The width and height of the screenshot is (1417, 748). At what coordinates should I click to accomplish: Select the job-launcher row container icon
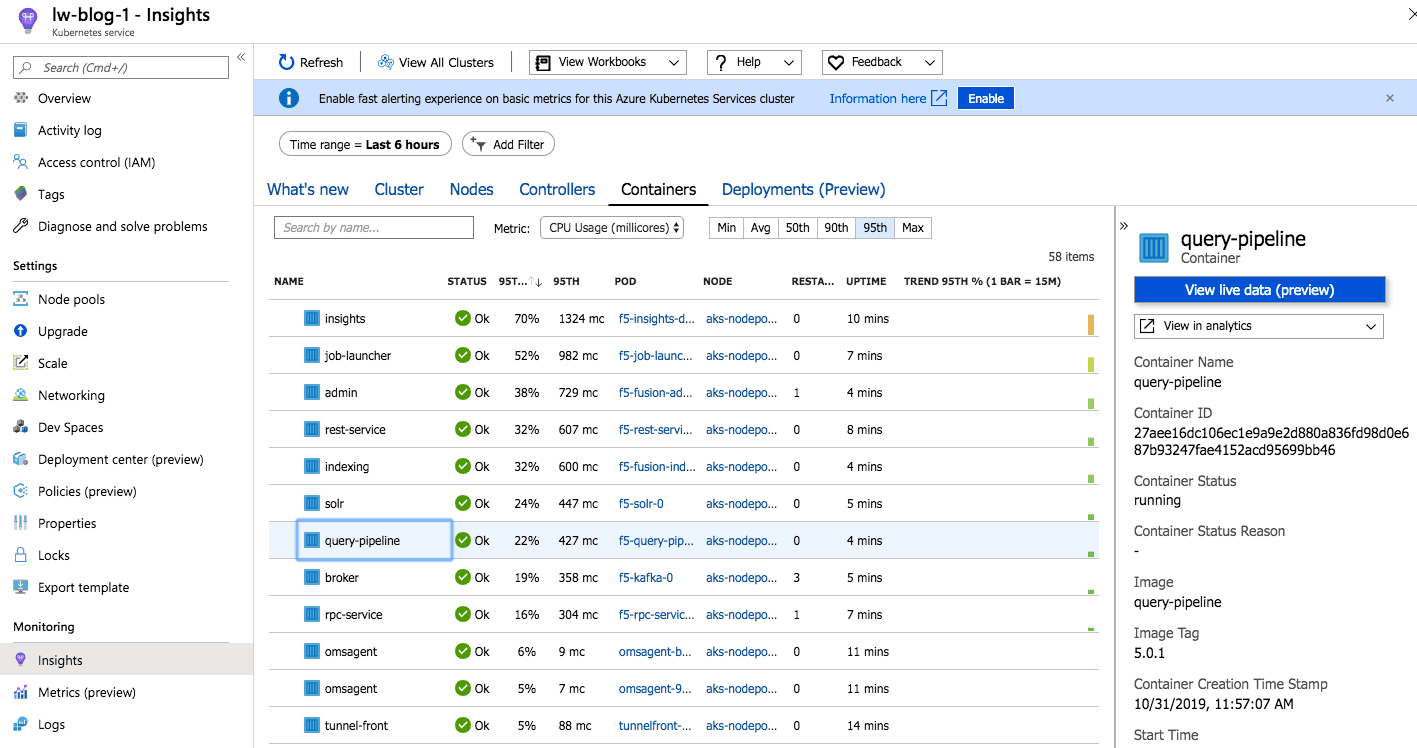[311, 355]
